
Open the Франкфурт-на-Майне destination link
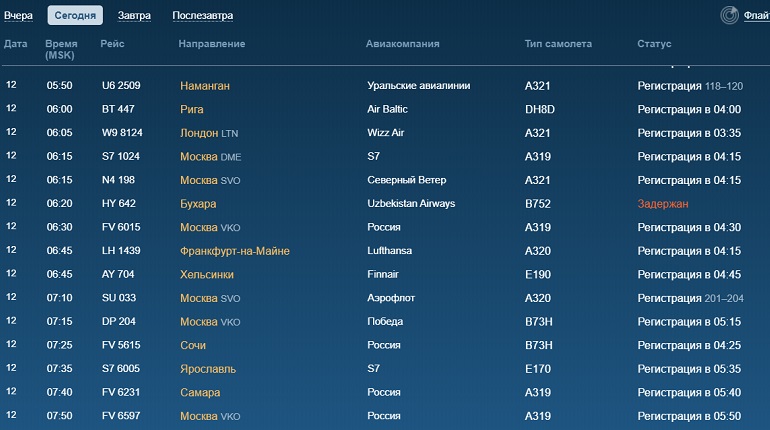(235, 251)
